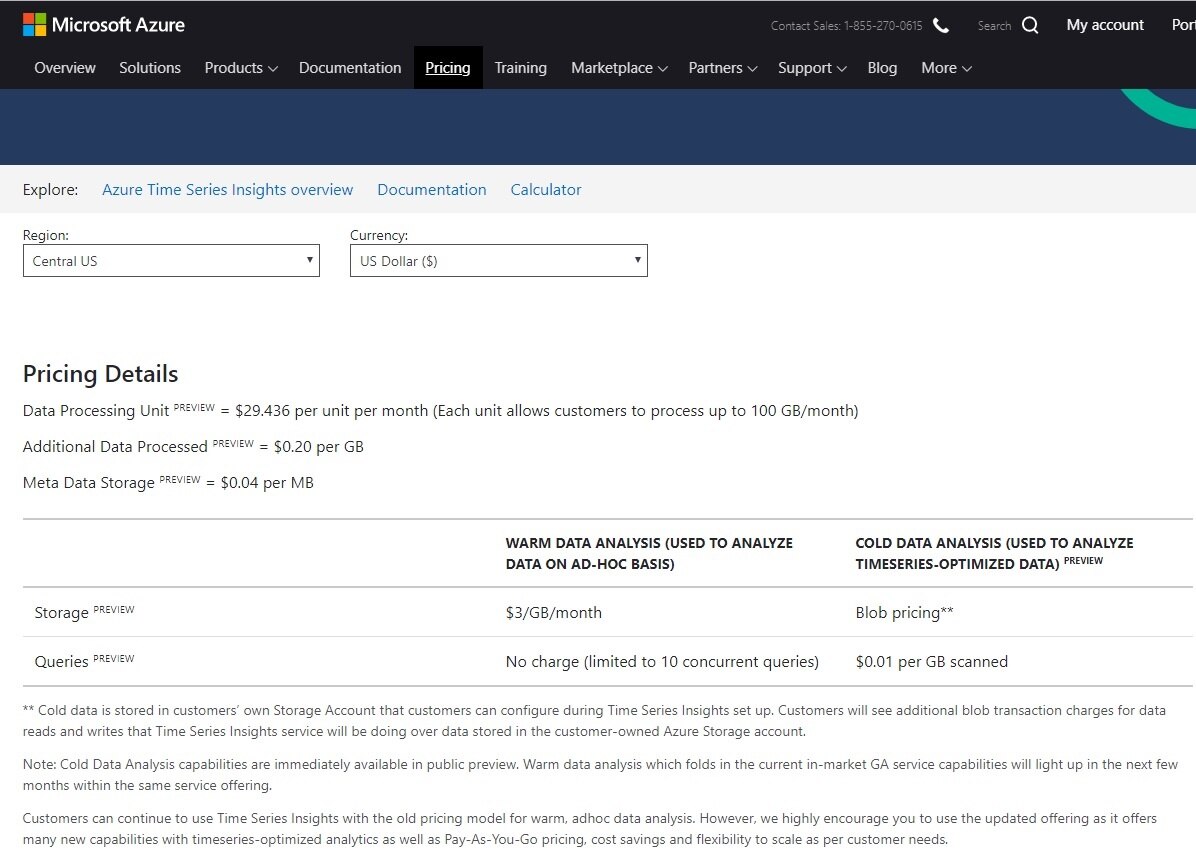Click the phone icon beside Contact Sales

(x=941, y=25)
